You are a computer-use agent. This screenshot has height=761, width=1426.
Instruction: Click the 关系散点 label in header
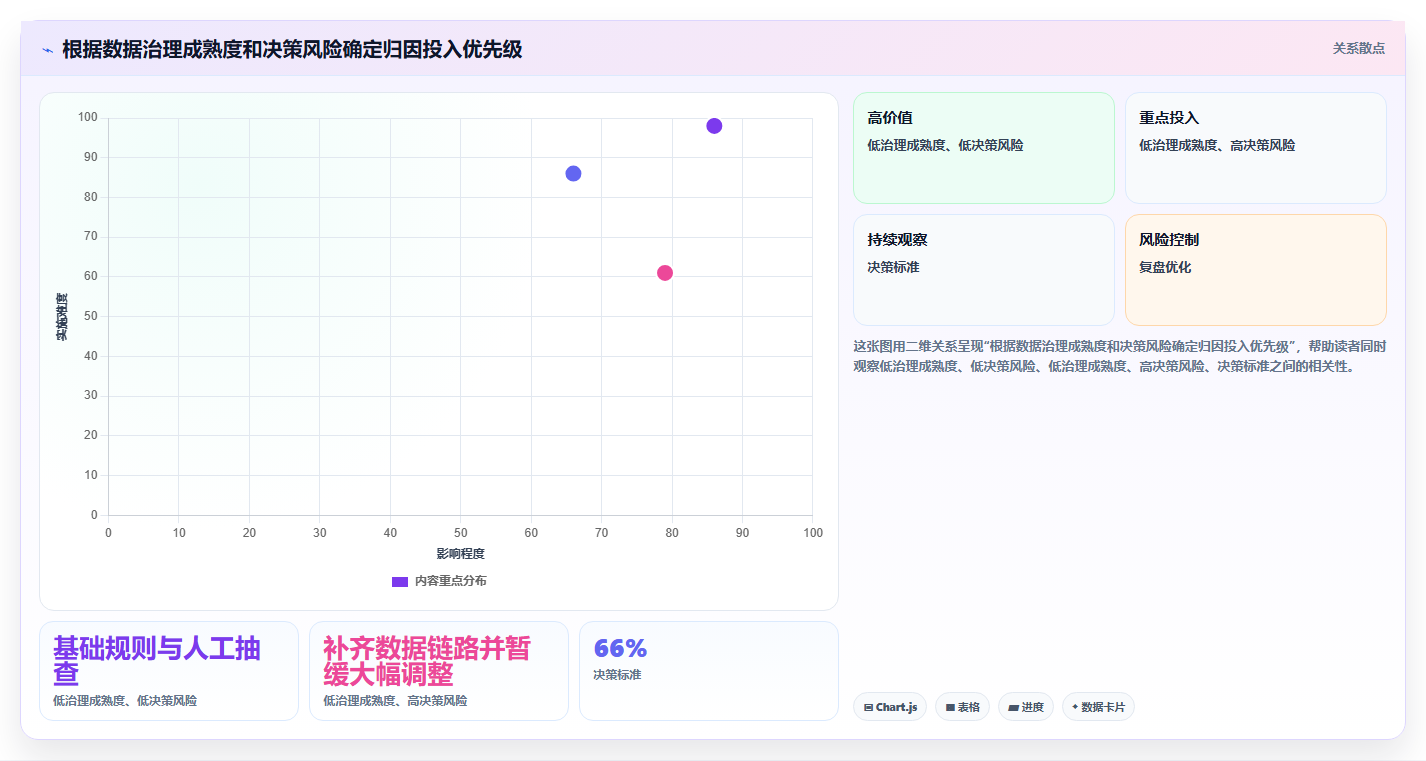point(1358,48)
